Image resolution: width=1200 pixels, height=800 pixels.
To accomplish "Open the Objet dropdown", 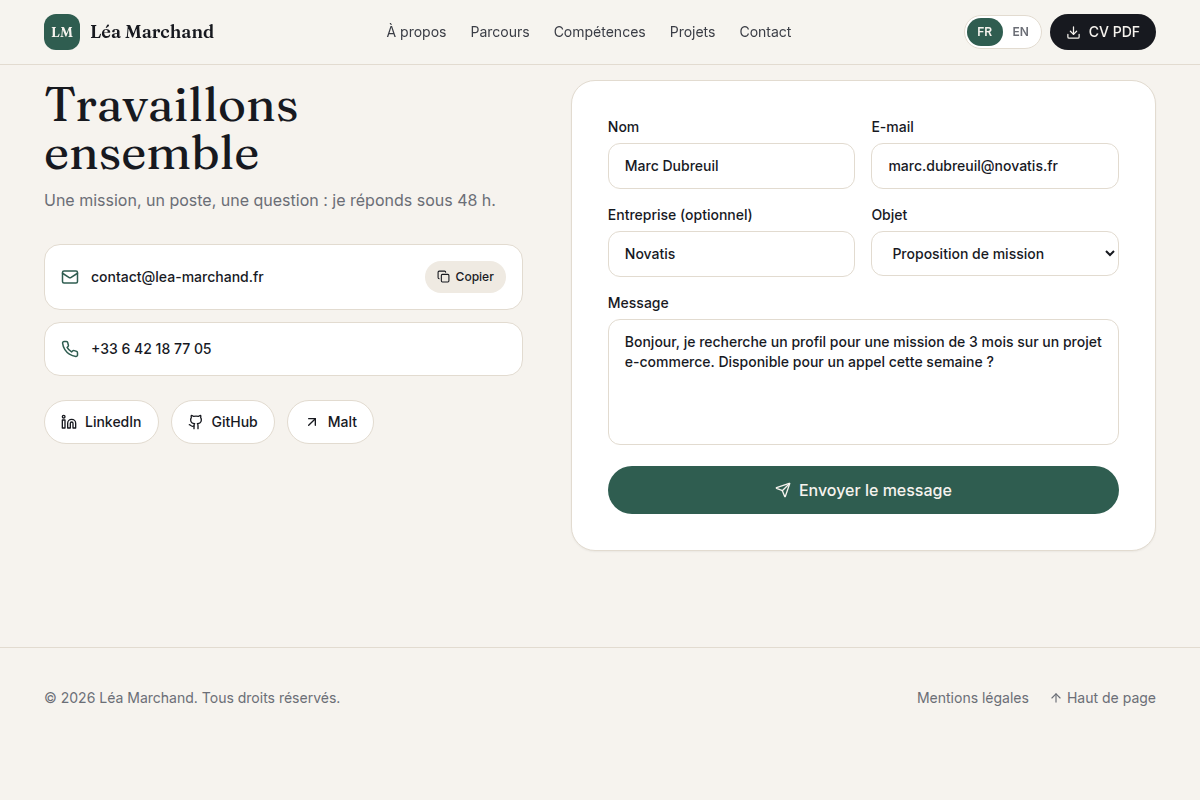I will click(x=995, y=254).
